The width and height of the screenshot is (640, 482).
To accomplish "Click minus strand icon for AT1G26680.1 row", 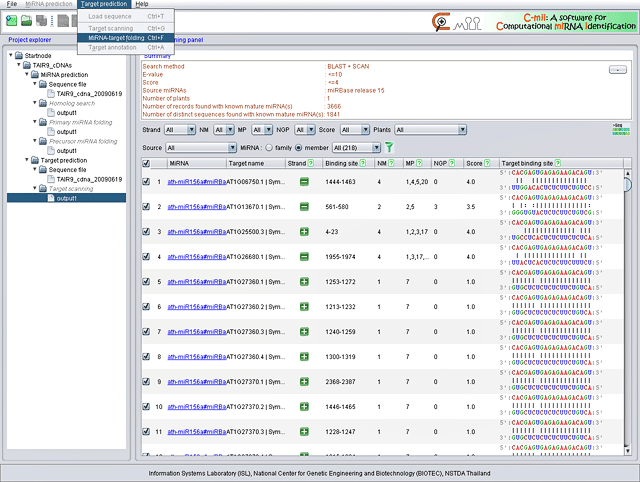I will pos(304,256).
